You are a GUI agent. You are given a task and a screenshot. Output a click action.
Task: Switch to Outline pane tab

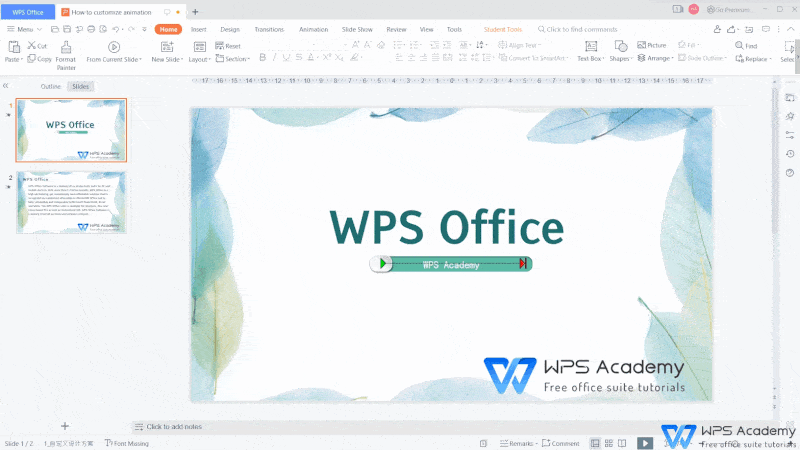click(x=51, y=86)
